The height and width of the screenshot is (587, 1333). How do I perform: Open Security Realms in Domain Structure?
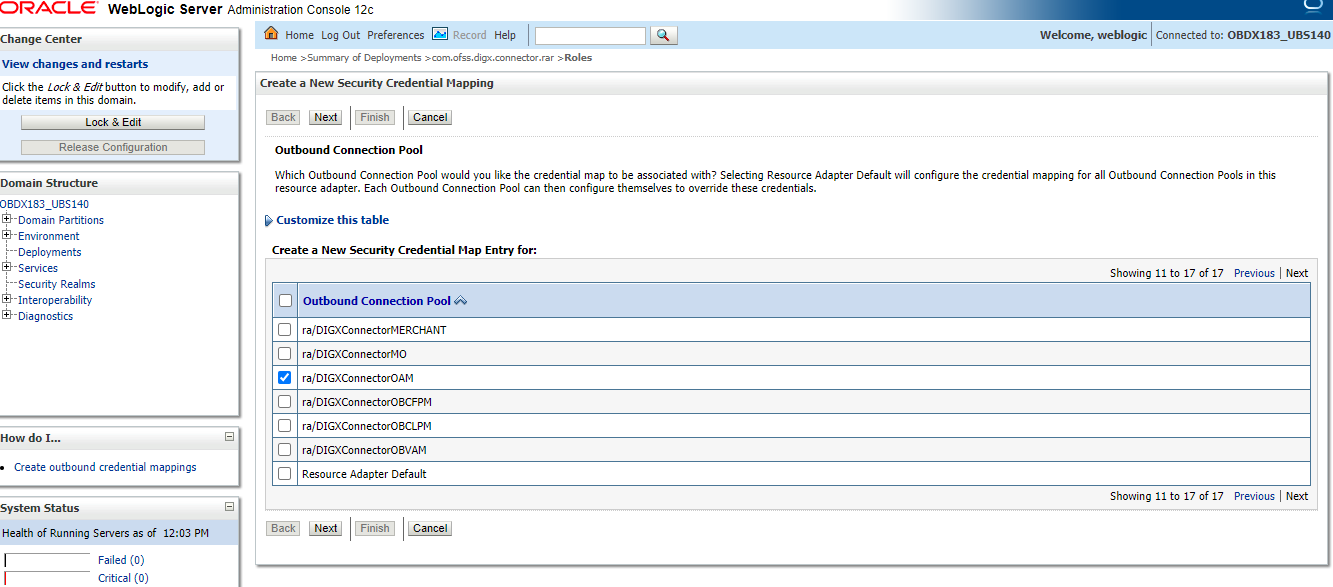tap(57, 284)
